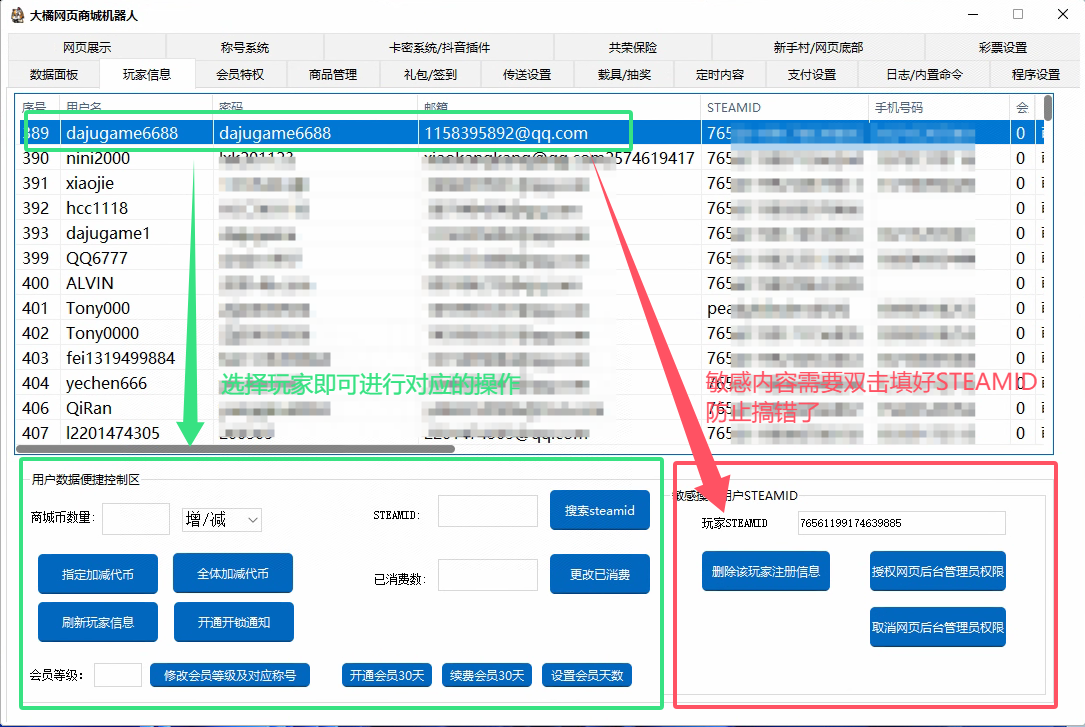Screen dimensions: 1085x727
Task: Open the 增/减 dropdown
Action: pyautogui.click(x=222, y=519)
